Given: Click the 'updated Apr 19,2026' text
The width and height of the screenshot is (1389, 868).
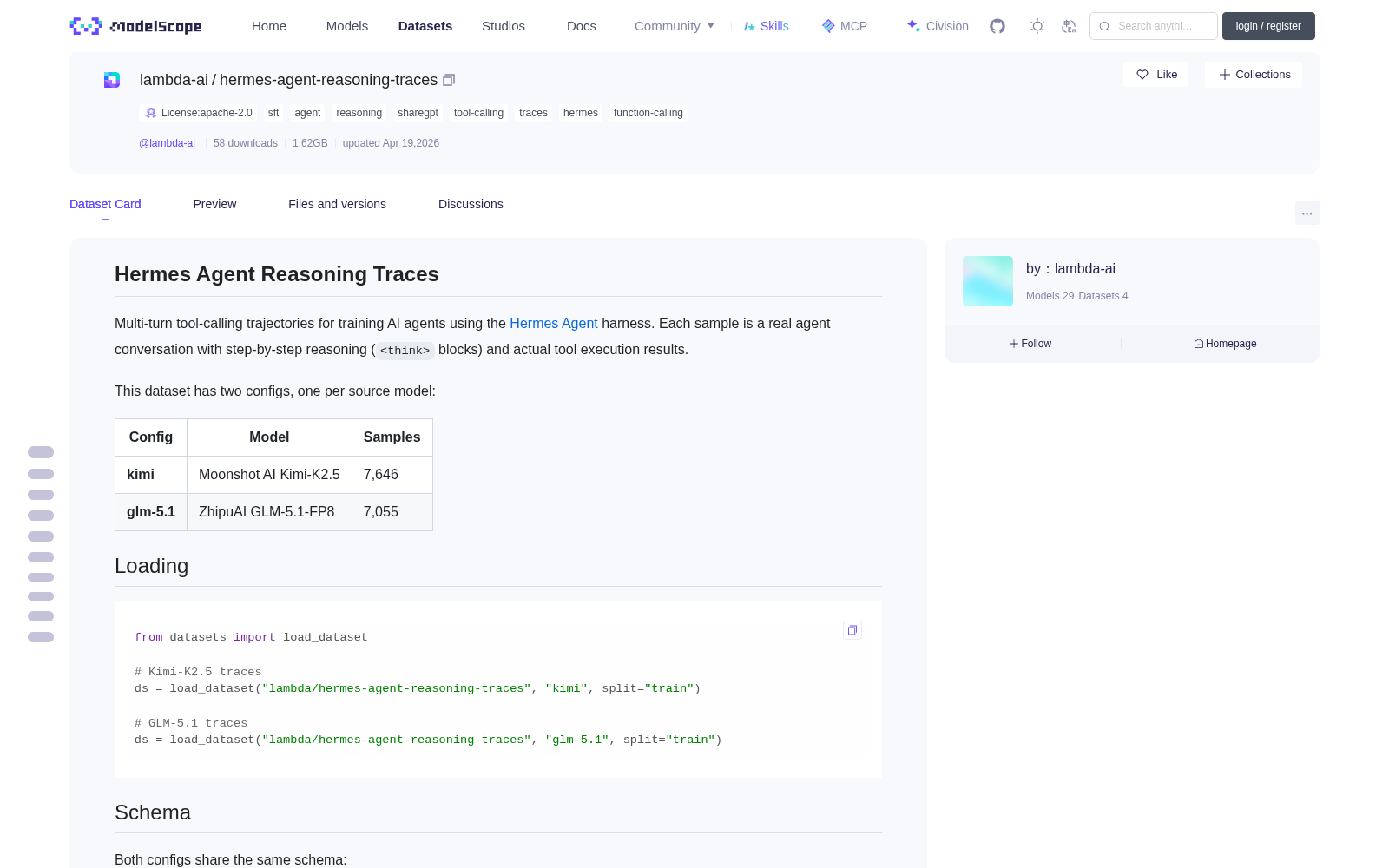Looking at the screenshot, I should (391, 143).
